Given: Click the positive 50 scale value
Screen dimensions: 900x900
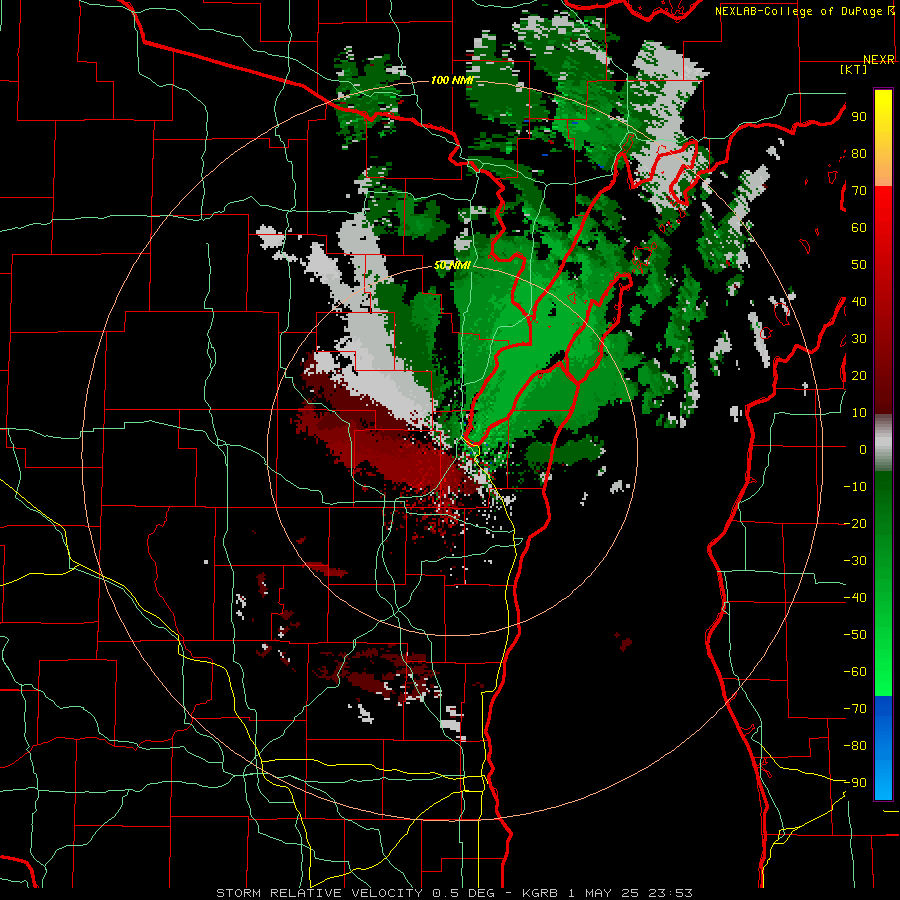Looking at the screenshot, I should coord(859,265).
